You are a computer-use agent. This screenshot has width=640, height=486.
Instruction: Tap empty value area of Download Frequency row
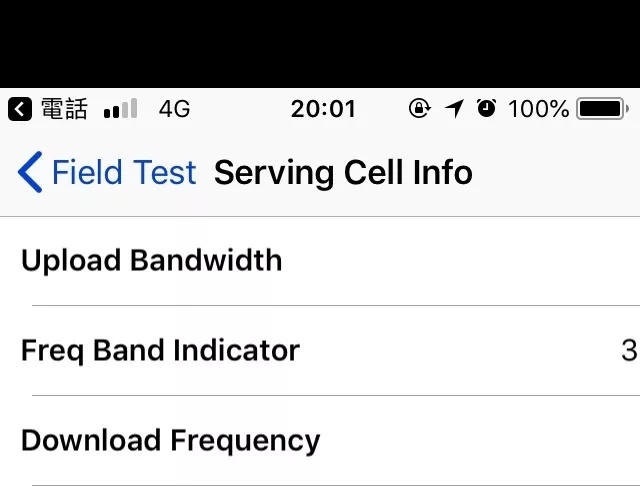(500, 441)
